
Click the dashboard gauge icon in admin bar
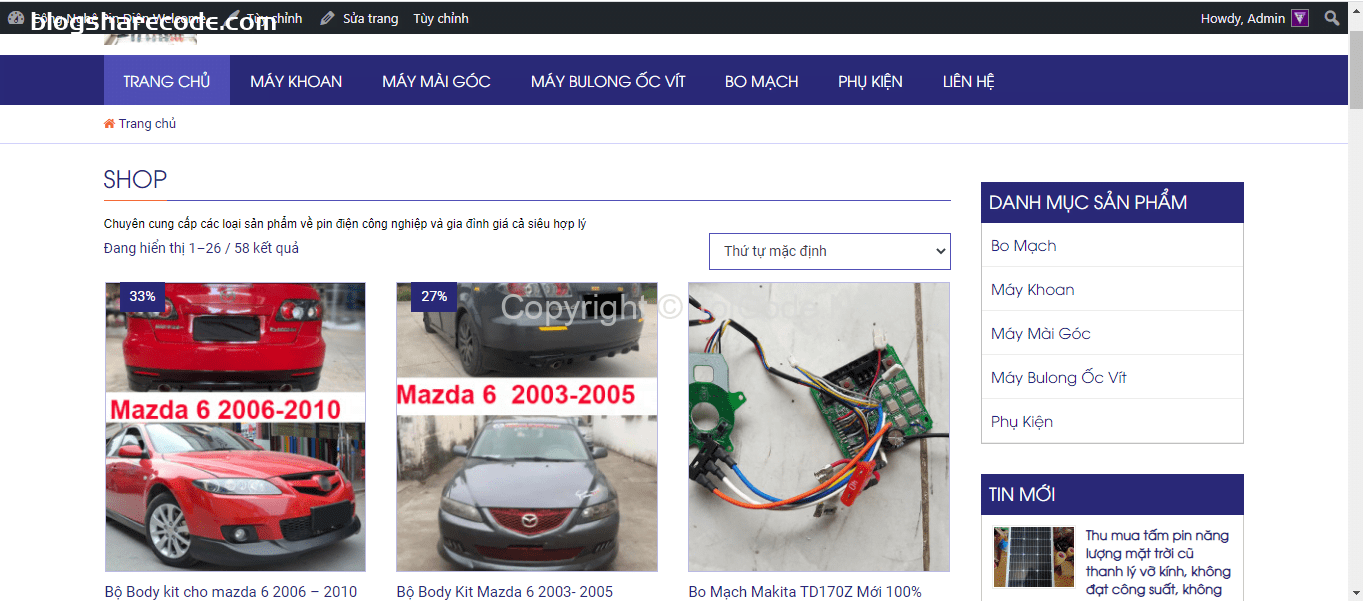coord(16,18)
